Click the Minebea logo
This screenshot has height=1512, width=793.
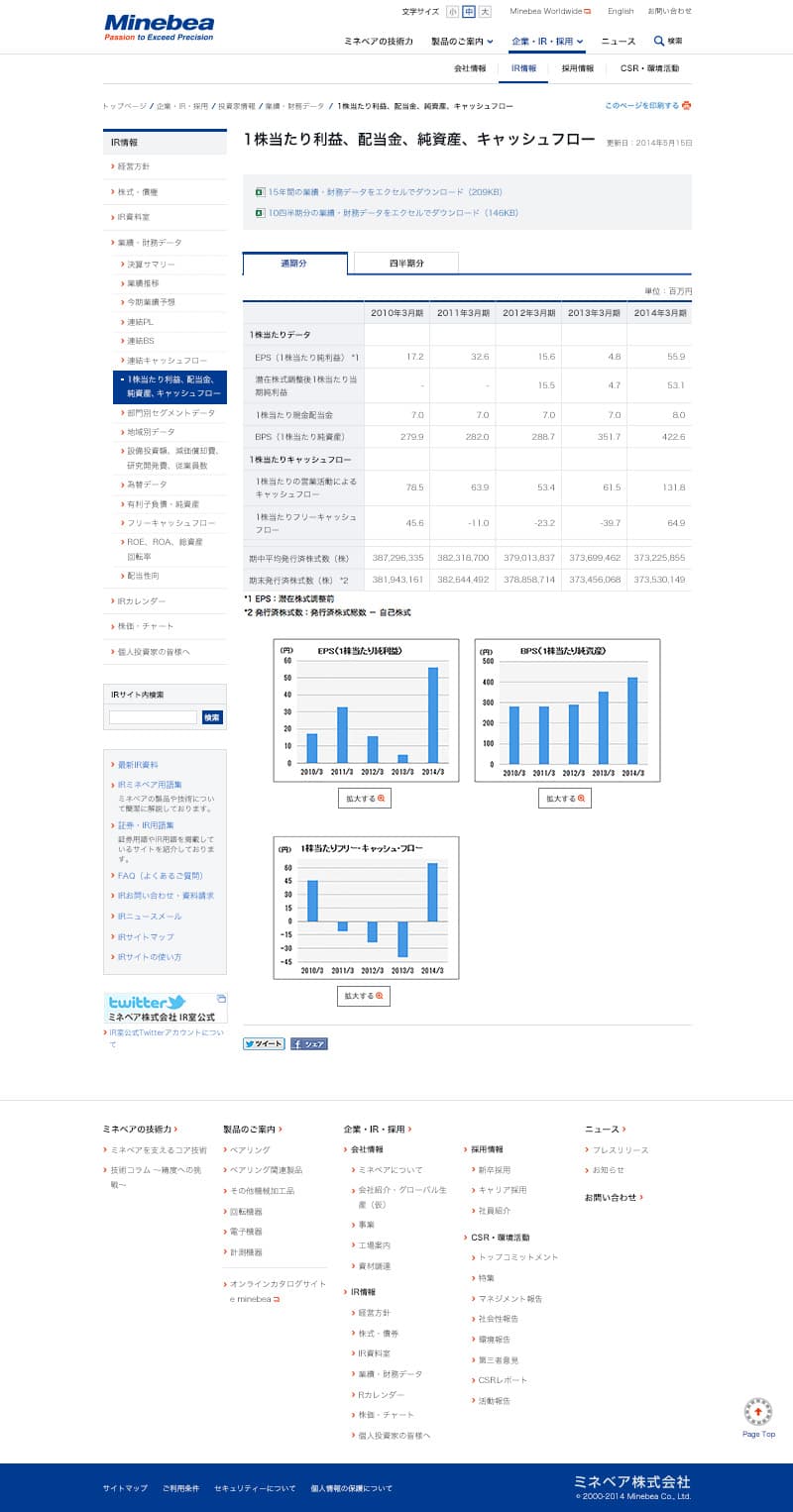tap(159, 27)
